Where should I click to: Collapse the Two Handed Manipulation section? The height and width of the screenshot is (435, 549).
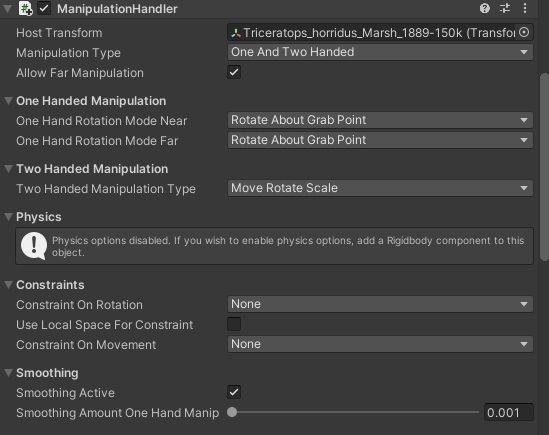click(x=8, y=169)
